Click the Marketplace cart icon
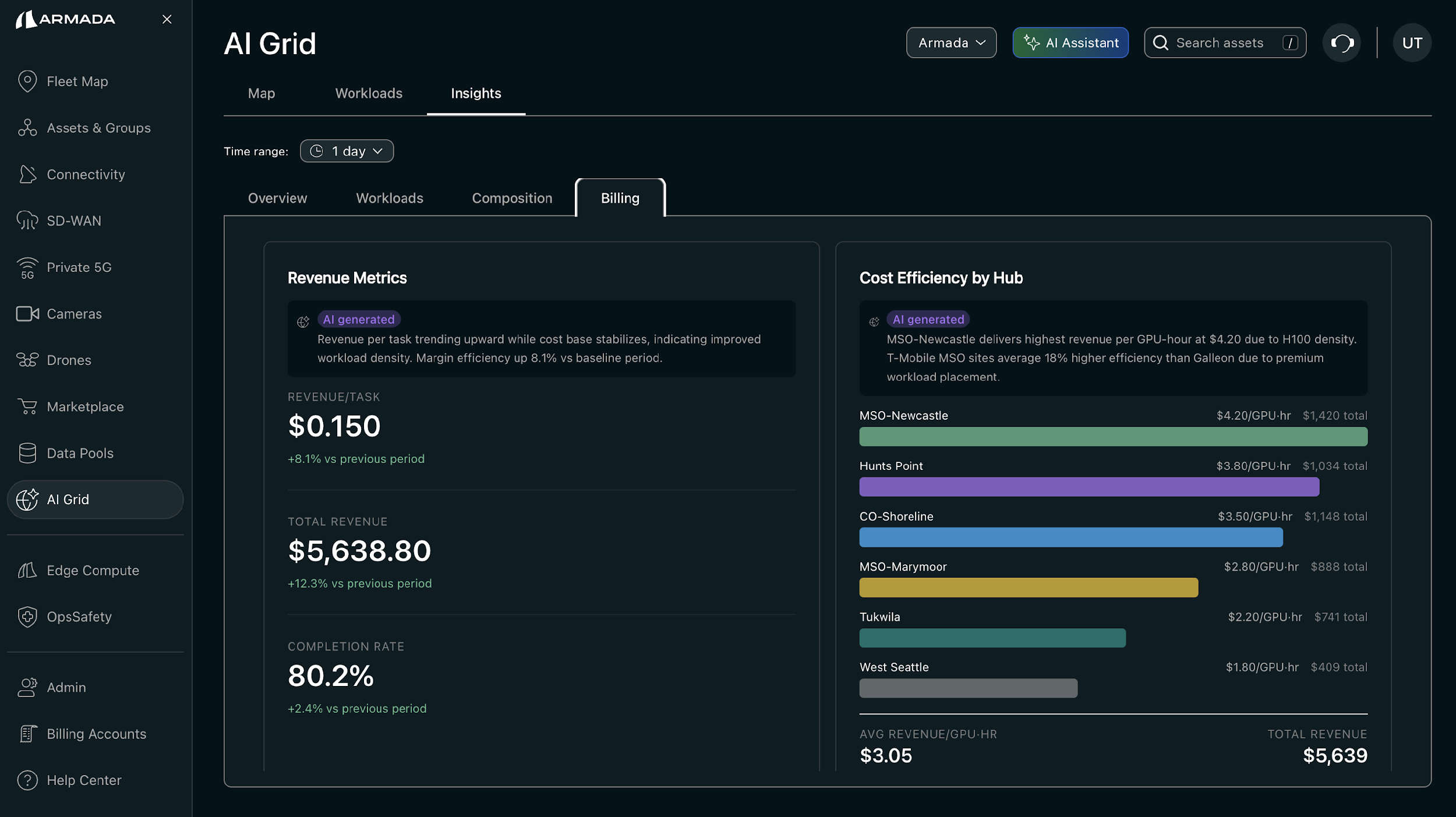Screen dimensions: 1456x817 click(27, 406)
